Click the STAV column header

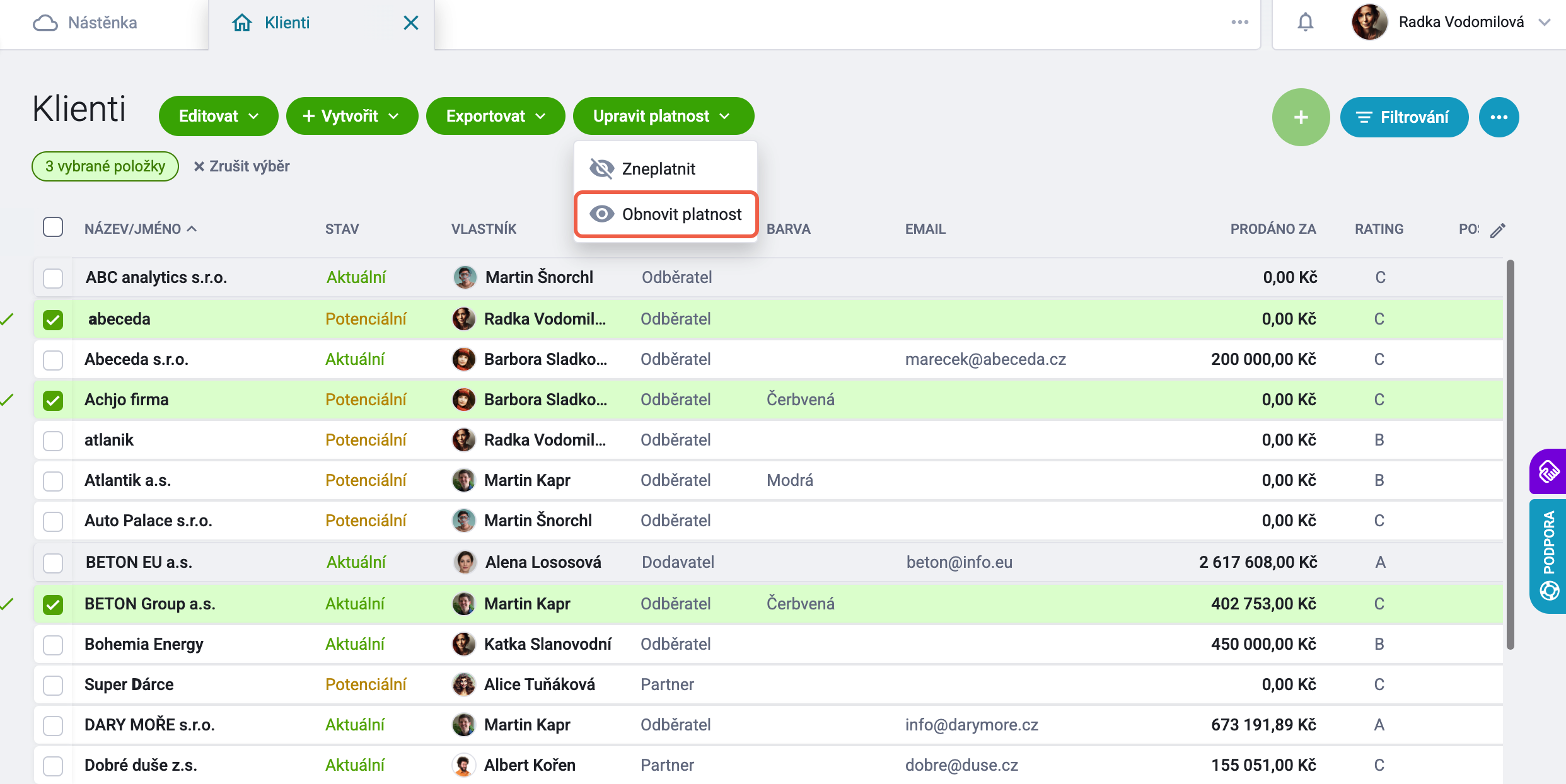pos(342,229)
